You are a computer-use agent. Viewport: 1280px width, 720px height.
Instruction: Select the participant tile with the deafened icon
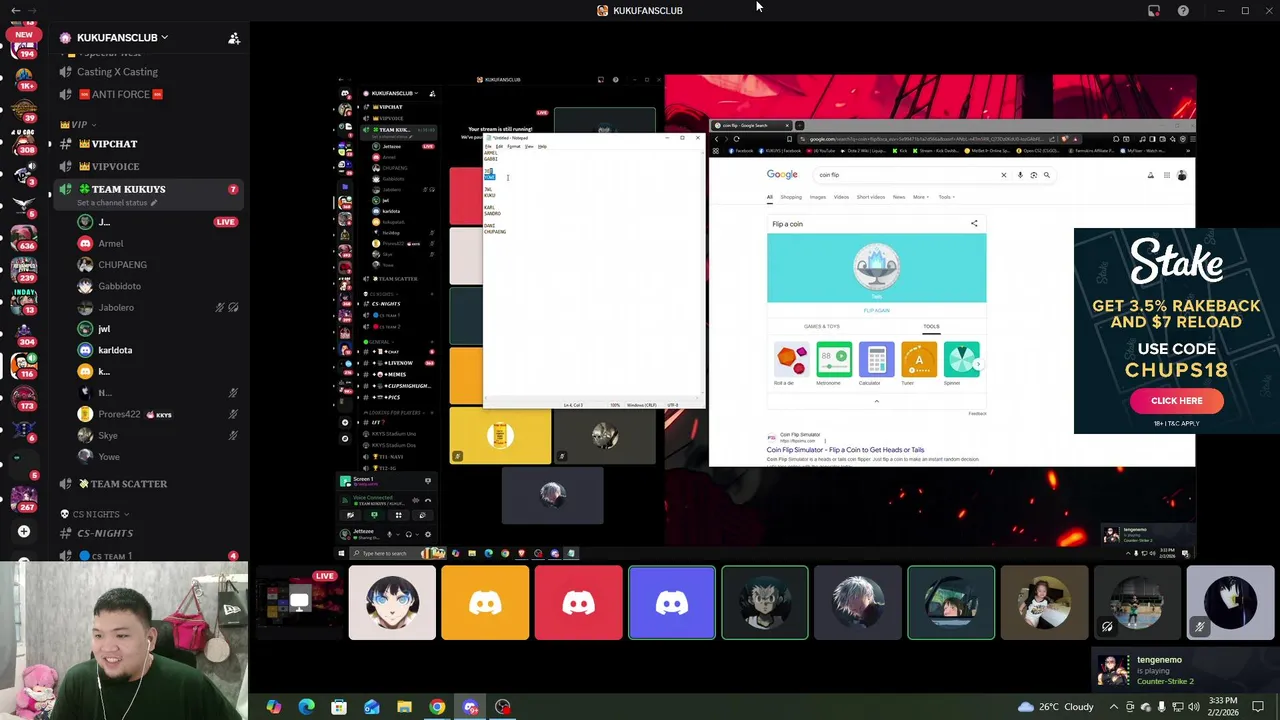[1137, 602]
